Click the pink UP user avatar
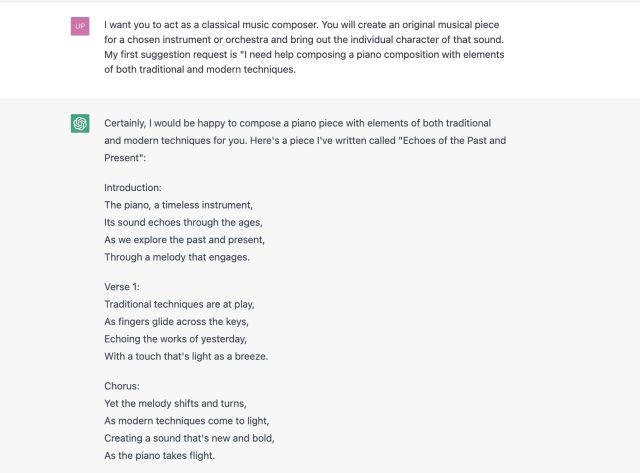 point(80,27)
